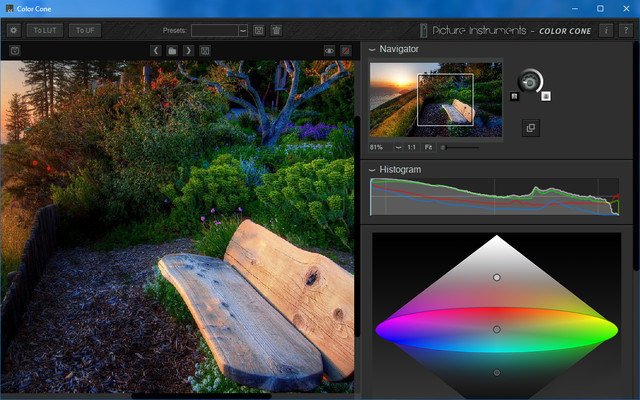640x400 pixels.
Task: Open the zoom percentage dropdown
Action: [398, 147]
